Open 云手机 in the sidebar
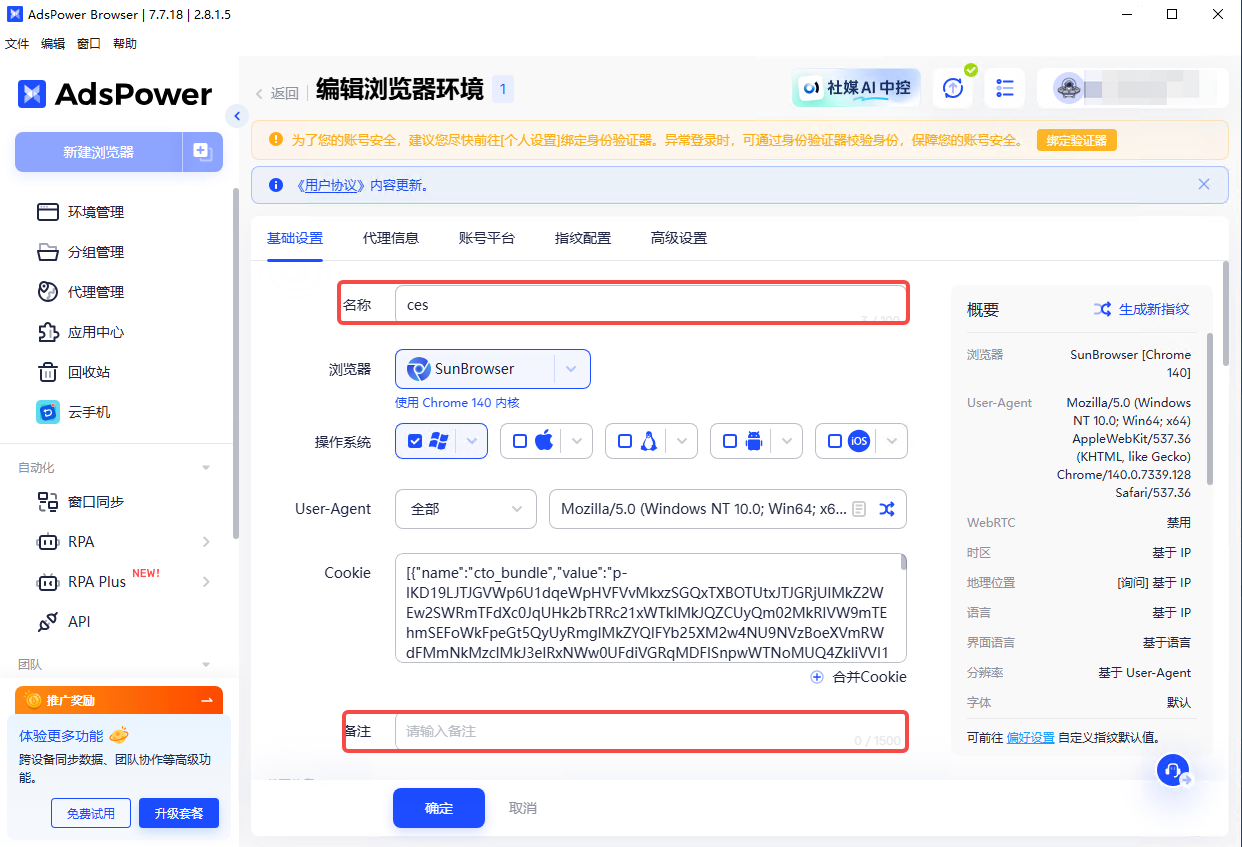Image resolution: width=1242 pixels, height=847 pixels. 88,412
